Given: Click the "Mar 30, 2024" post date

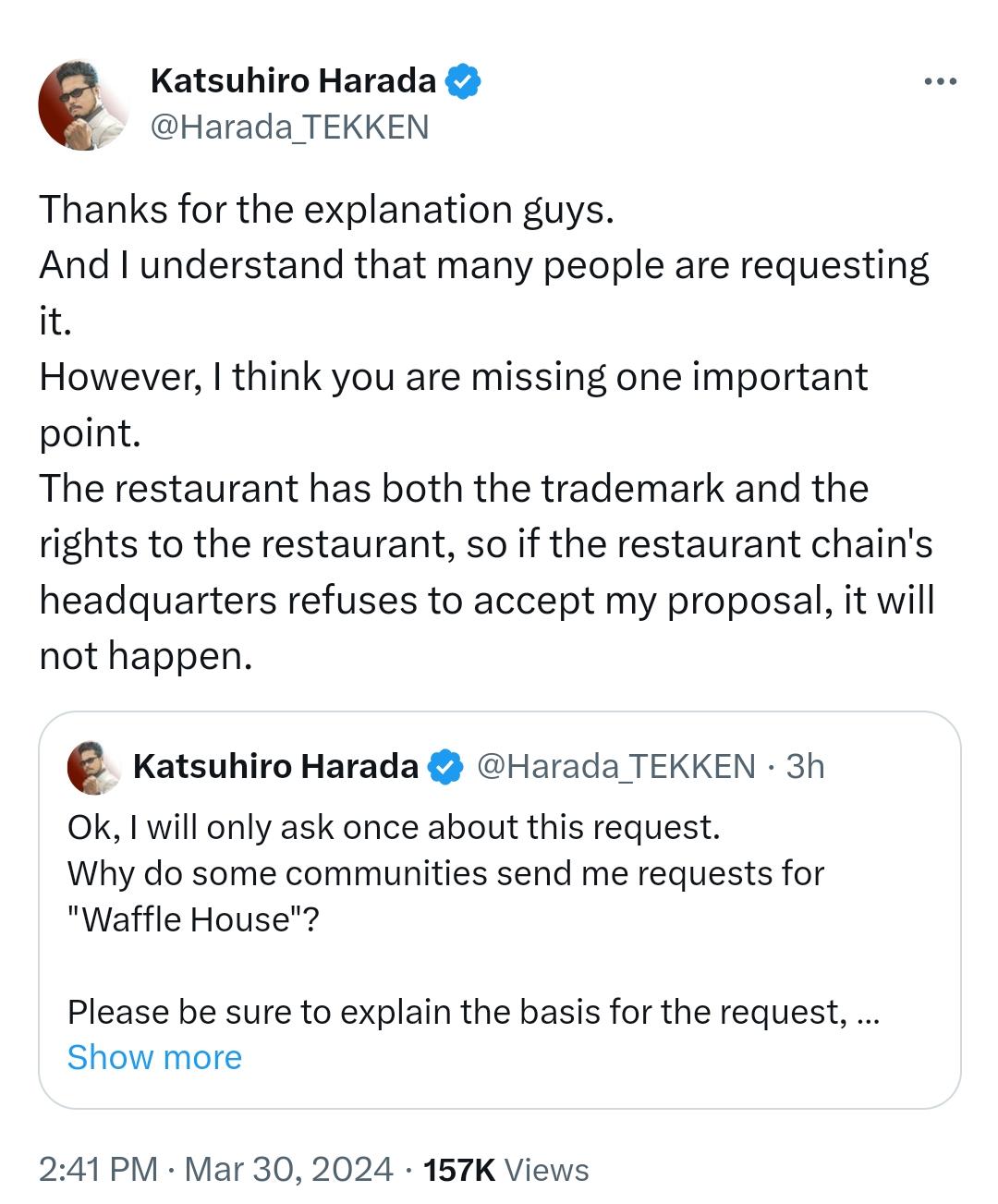Looking at the screenshot, I should click(288, 1169).
